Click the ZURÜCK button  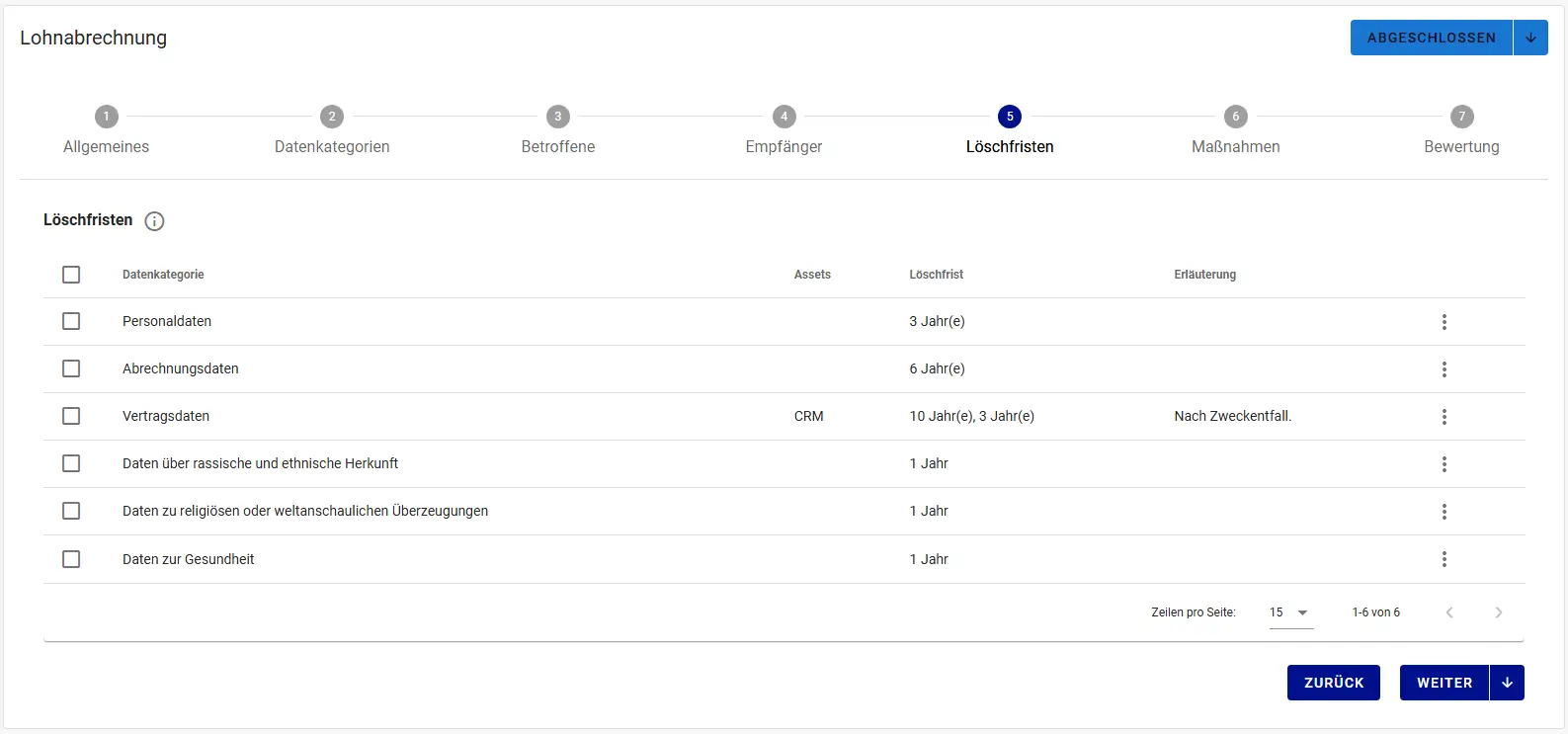(x=1333, y=683)
